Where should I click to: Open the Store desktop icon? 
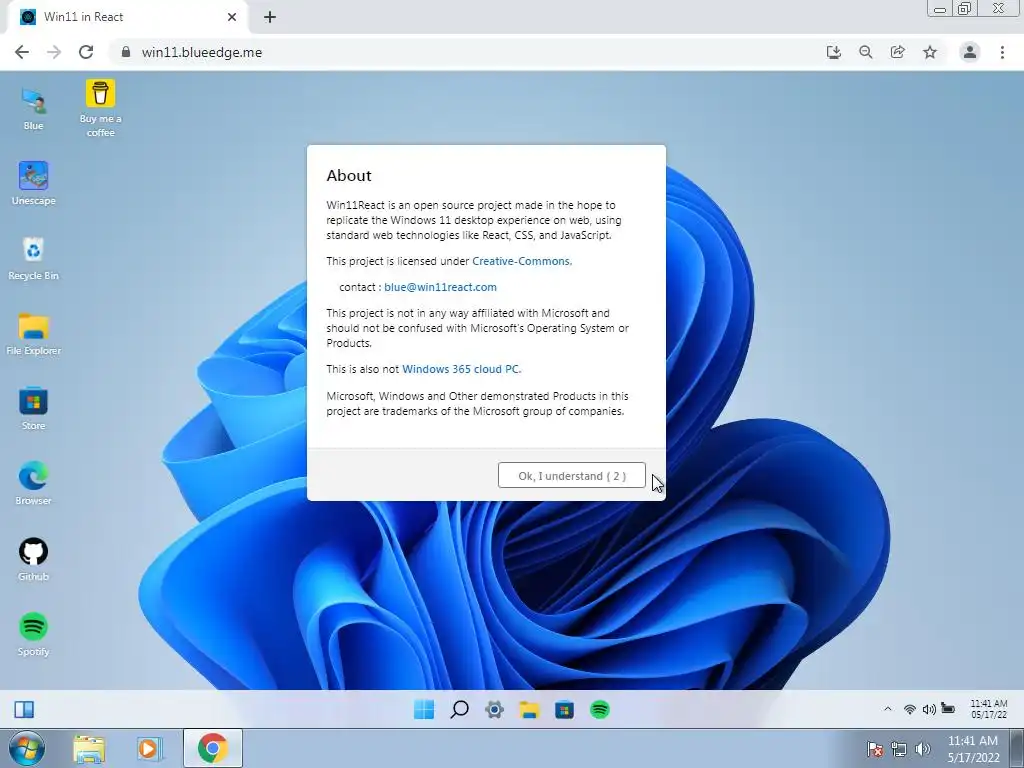click(x=33, y=409)
